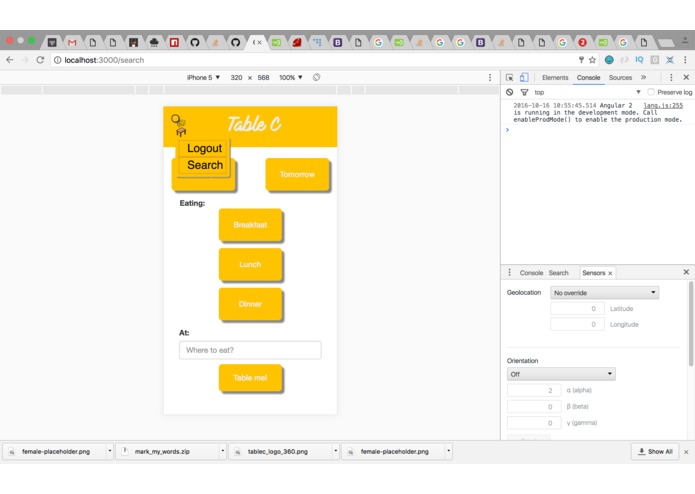This screenshot has height=494, width=695.
Task: Open the red badge 2 browser tab
Action: 582,43
